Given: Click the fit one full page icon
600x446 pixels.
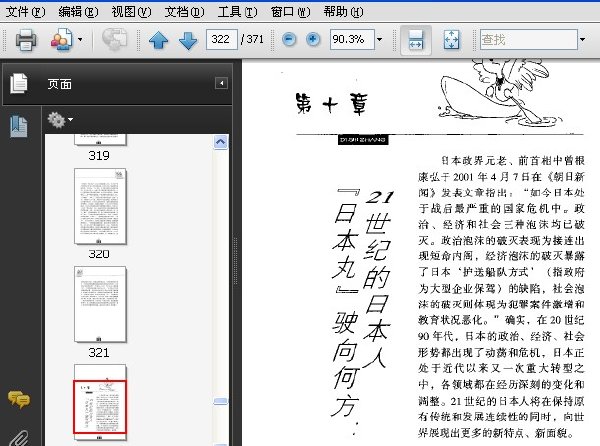Looking at the screenshot, I should [452, 40].
